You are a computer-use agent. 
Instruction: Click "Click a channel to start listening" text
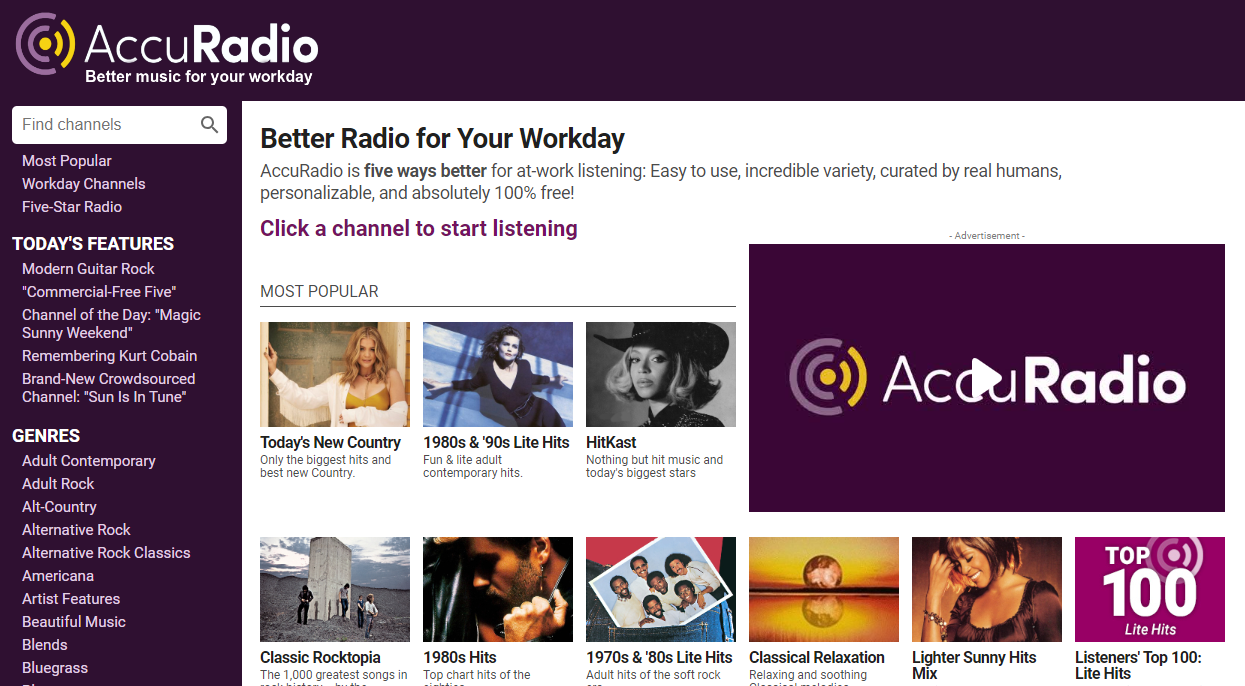click(x=419, y=228)
